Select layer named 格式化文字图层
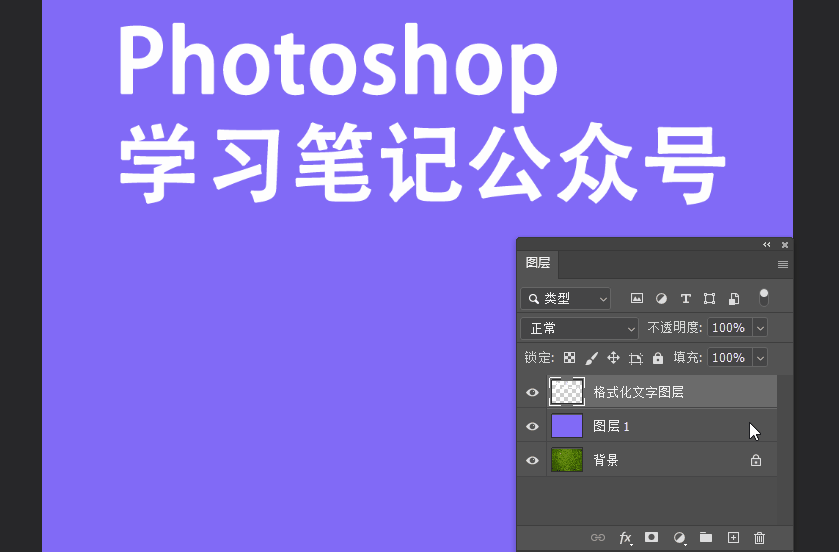This screenshot has width=839, height=552. point(638,393)
